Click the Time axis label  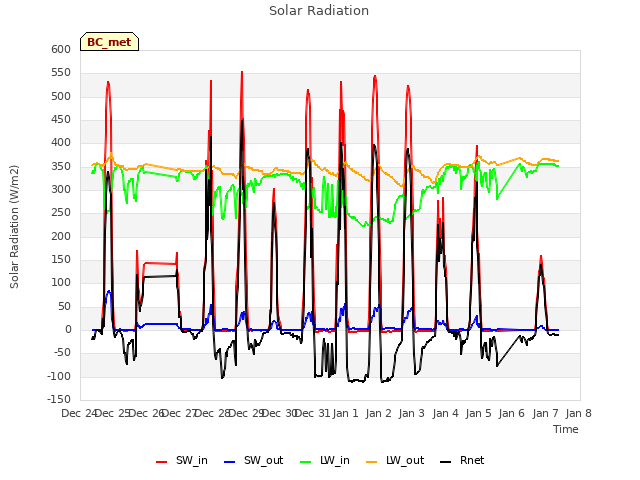pos(566,429)
